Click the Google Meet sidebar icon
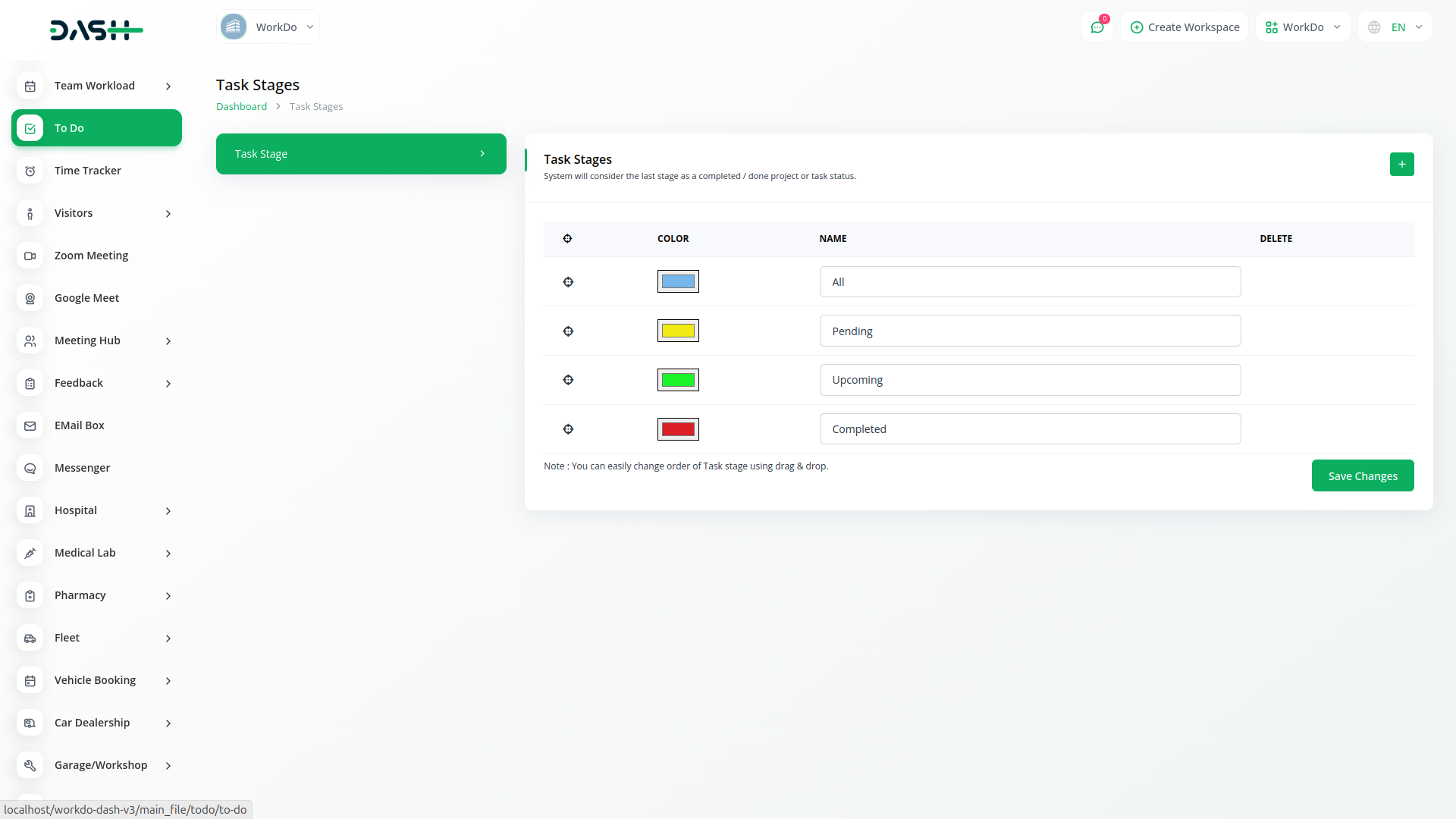The image size is (1456, 819). pyautogui.click(x=30, y=298)
